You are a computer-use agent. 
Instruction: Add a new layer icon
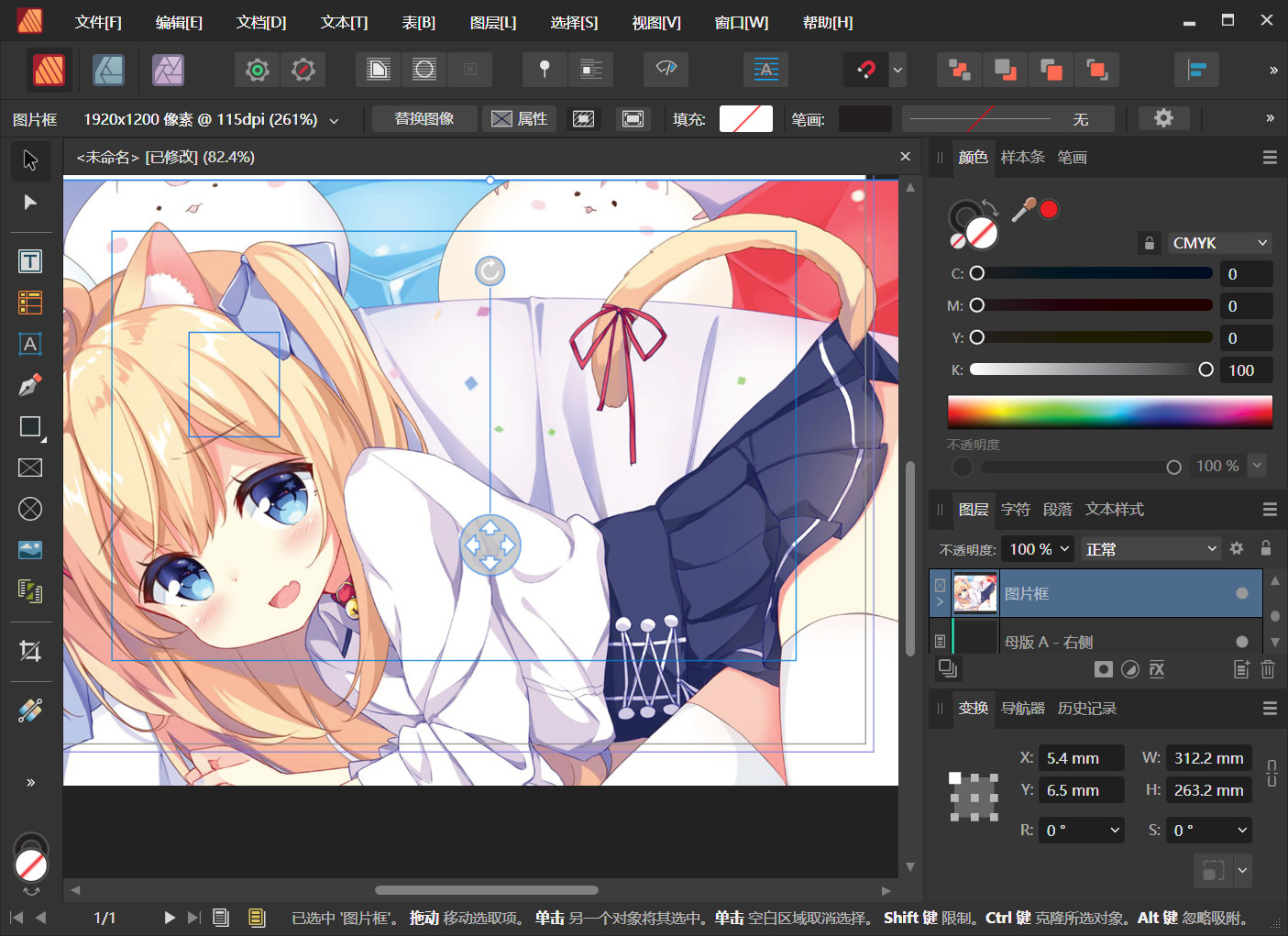(x=1241, y=669)
